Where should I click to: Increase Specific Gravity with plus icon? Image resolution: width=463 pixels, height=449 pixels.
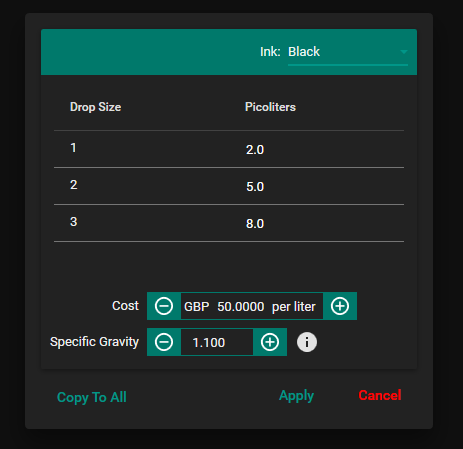click(270, 342)
